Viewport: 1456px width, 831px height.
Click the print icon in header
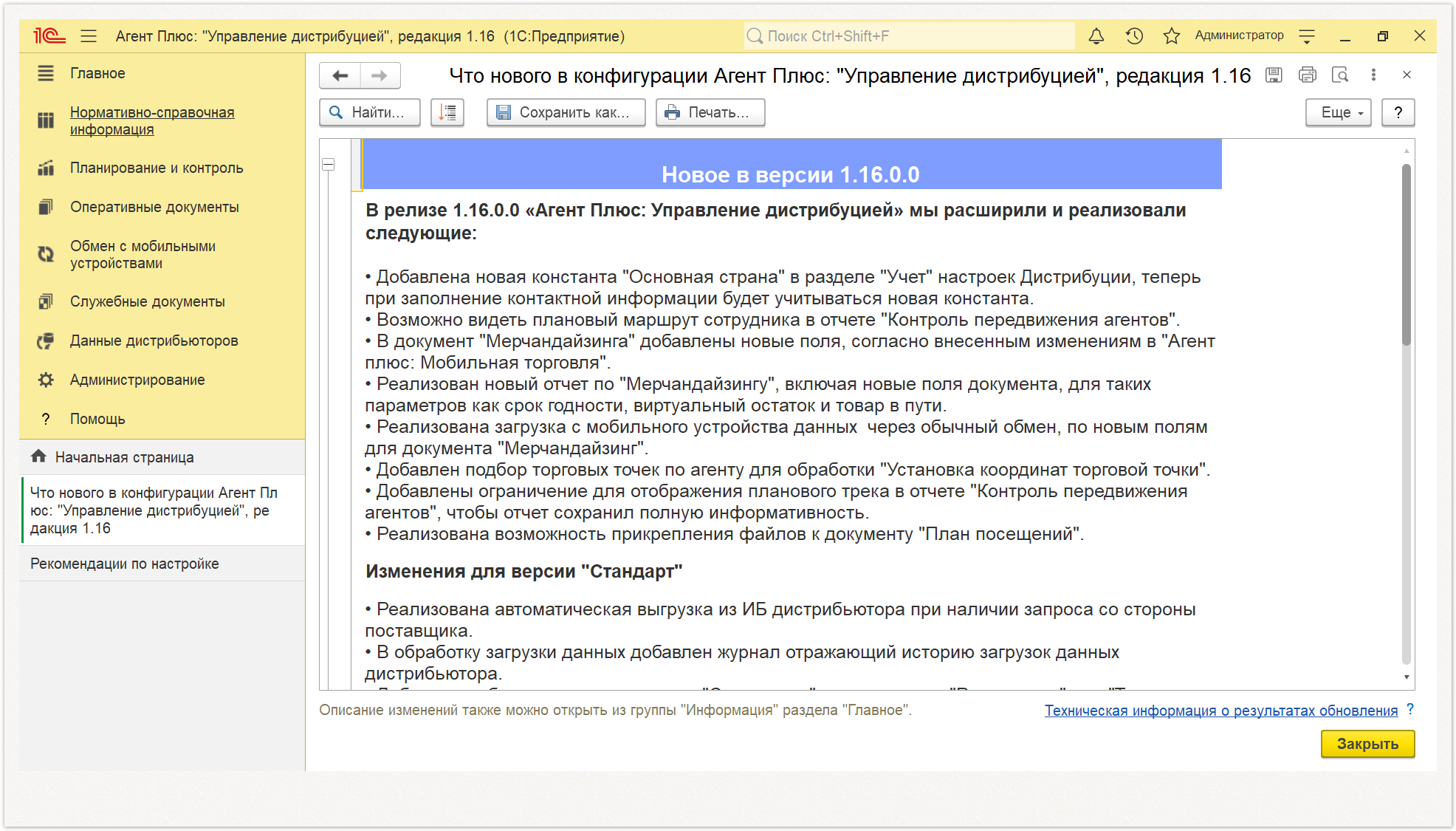pos(1308,75)
